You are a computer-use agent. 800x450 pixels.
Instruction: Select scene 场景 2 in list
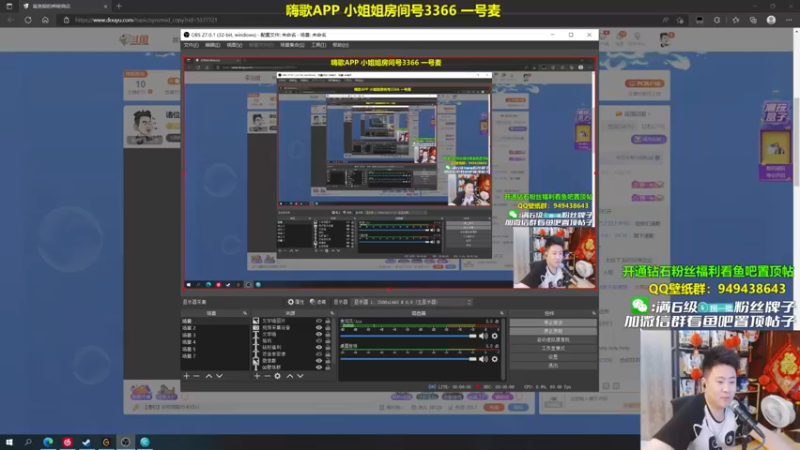[215, 328]
